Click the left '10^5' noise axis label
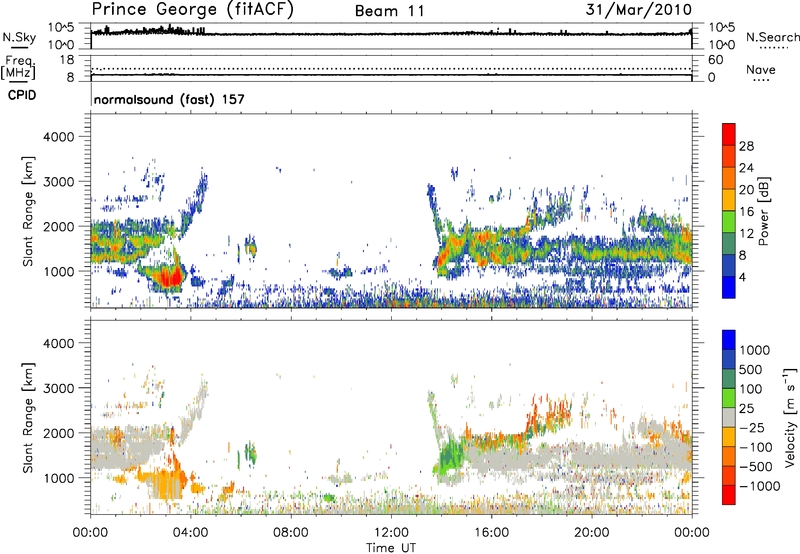Screen dimensions: 800x554 point(61,28)
